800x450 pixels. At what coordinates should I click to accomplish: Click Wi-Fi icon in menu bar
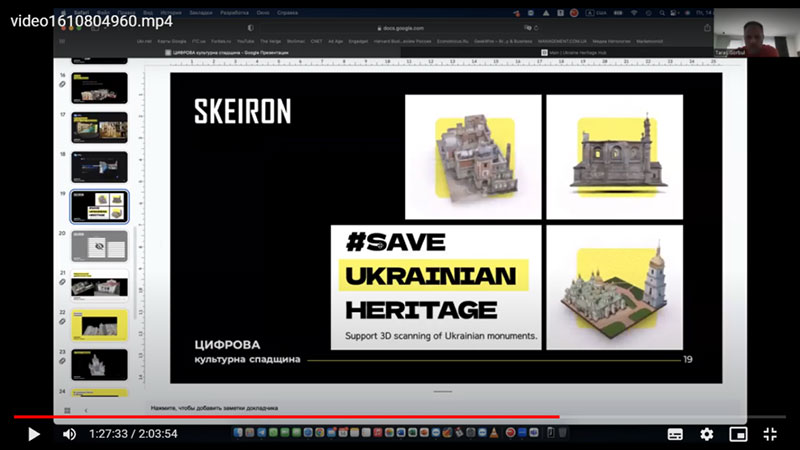[633, 13]
